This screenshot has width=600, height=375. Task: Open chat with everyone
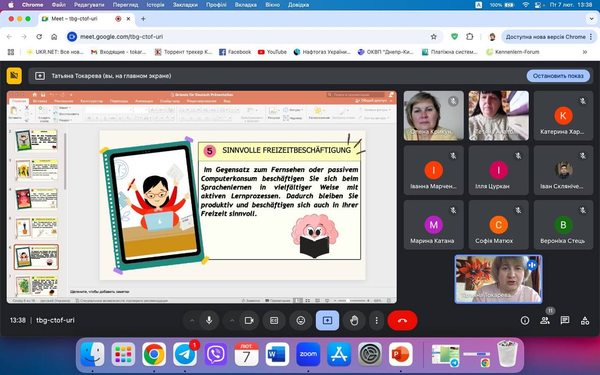pyautogui.click(x=565, y=320)
